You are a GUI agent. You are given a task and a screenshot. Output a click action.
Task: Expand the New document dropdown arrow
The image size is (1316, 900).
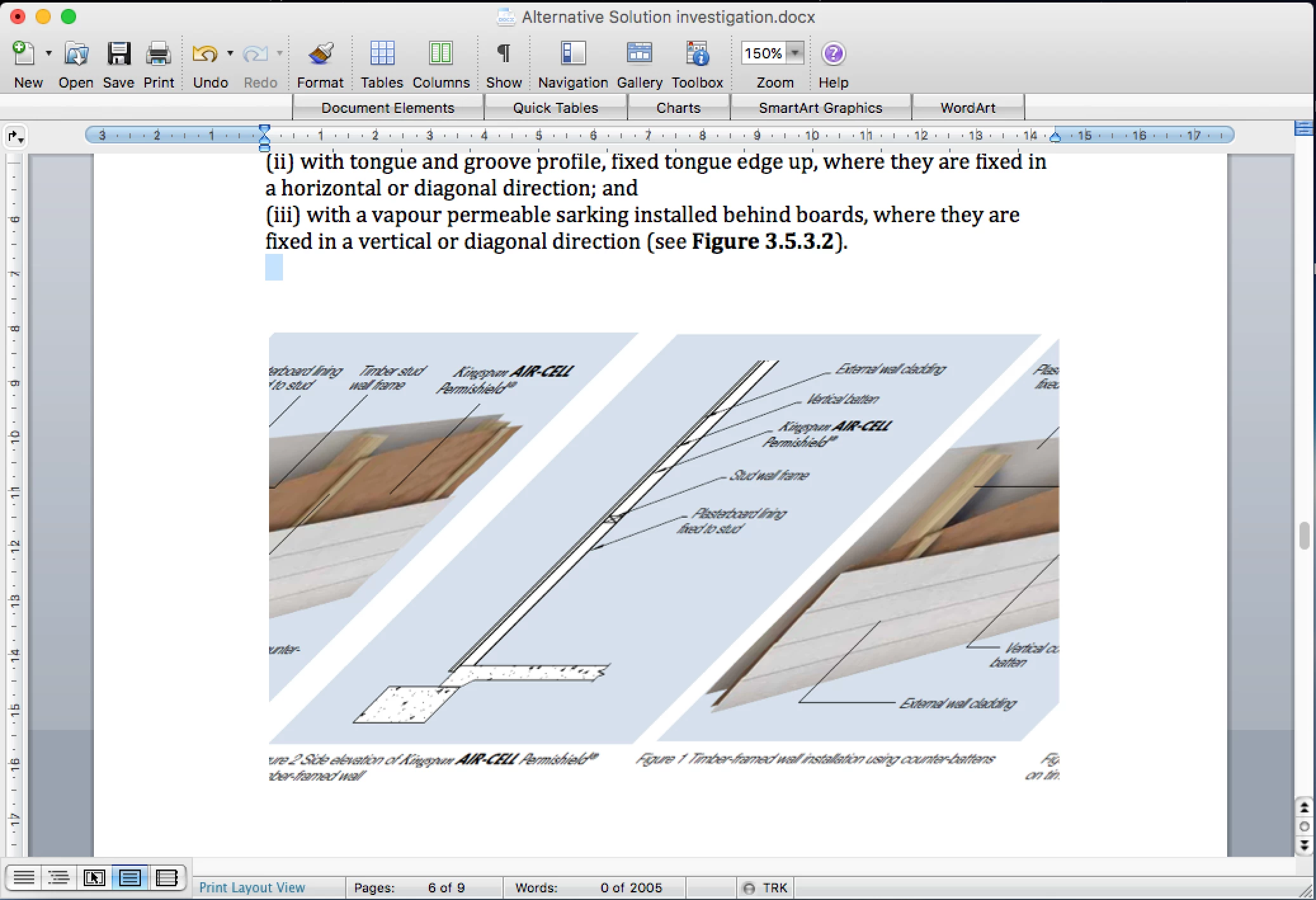point(48,54)
